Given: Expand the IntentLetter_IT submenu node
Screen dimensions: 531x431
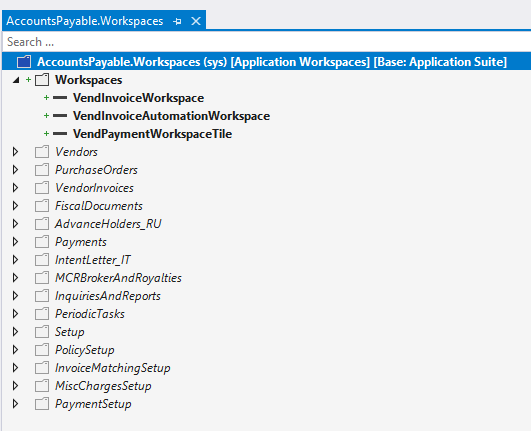Looking at the screenshot, I should coord(15,260).
